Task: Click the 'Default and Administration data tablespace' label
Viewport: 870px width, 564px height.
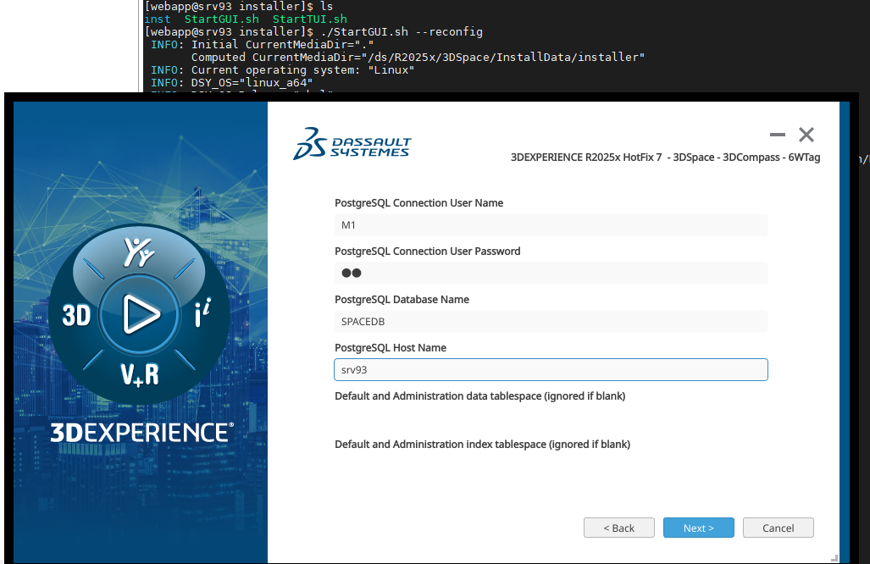Action: 480,396
